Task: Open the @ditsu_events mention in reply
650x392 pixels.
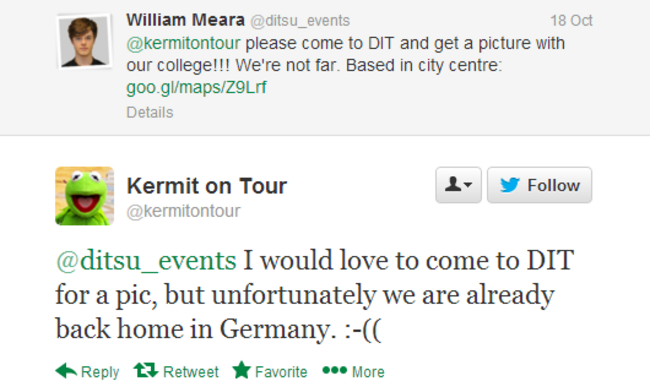Action: [x=146, y=261]
